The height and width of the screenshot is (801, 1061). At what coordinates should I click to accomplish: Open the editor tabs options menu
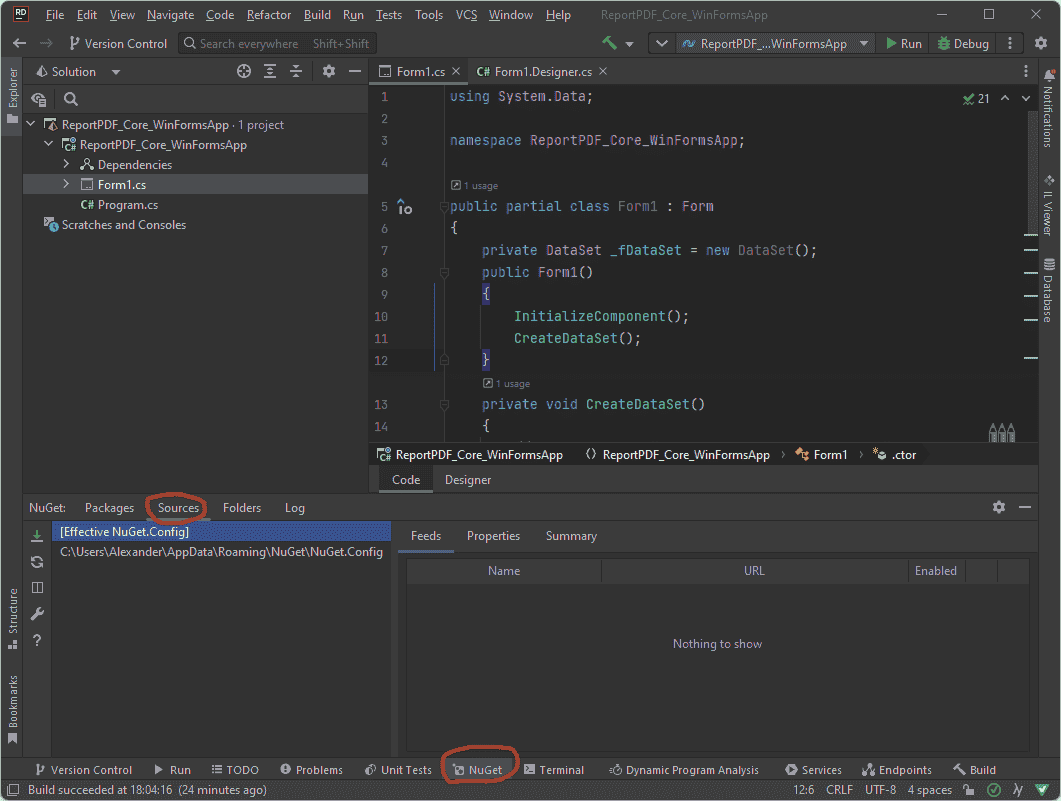[1026, 71]
